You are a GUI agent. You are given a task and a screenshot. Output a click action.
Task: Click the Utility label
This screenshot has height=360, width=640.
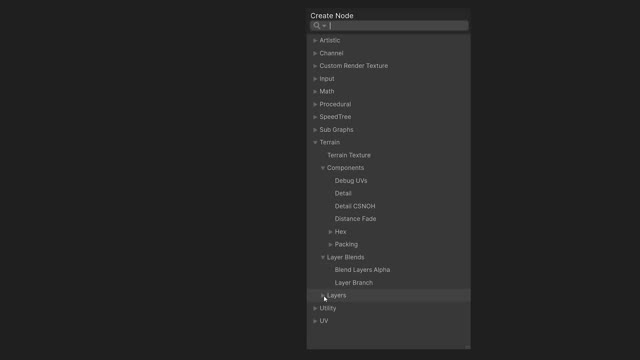(x=328, y=308)
